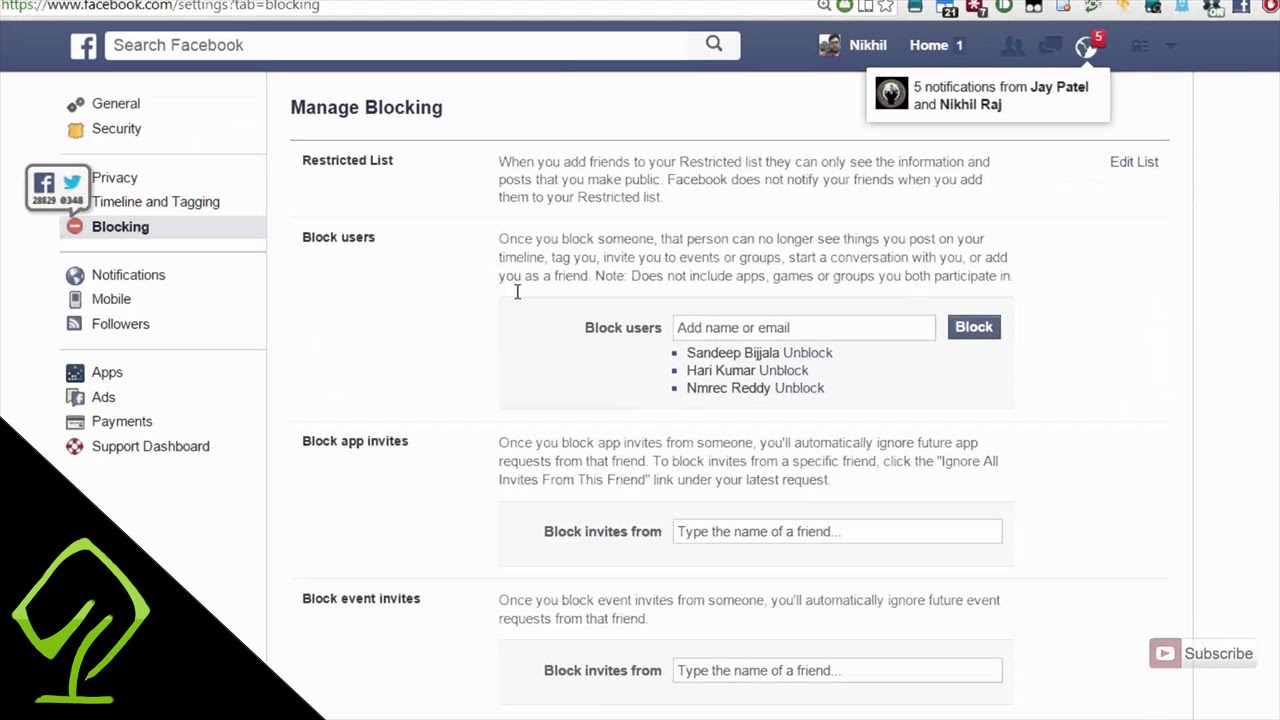Focus Block event invites friend name field
1280x720 pixels.
tap(837, 671)
